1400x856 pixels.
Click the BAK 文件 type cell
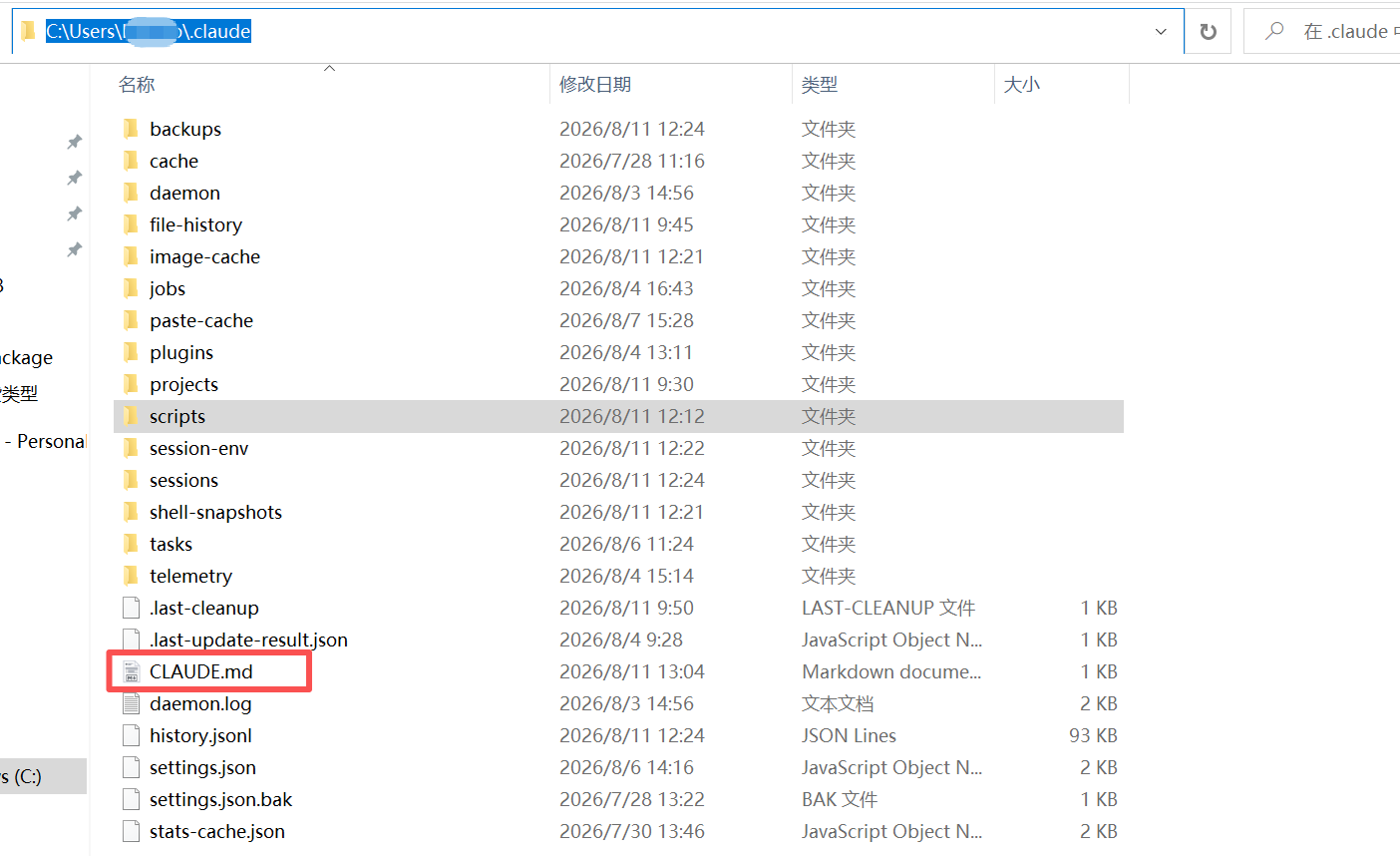(840, 799)
